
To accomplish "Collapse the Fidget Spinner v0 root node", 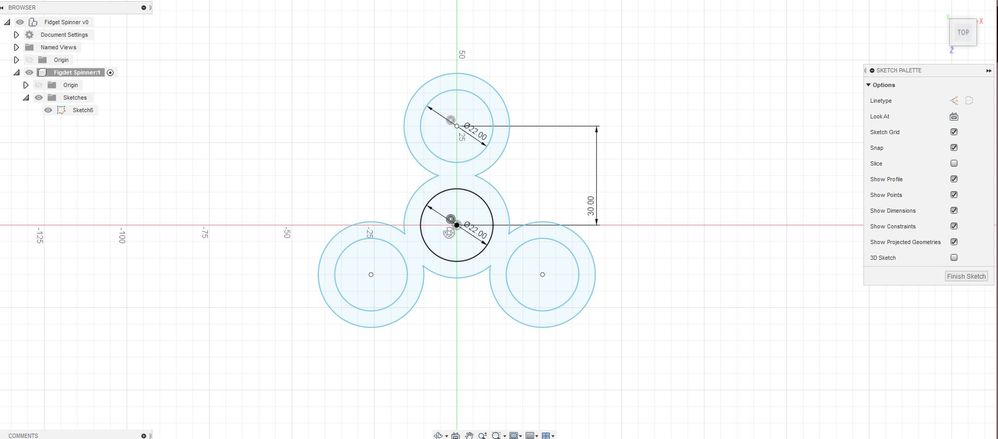I will point(8,22).
